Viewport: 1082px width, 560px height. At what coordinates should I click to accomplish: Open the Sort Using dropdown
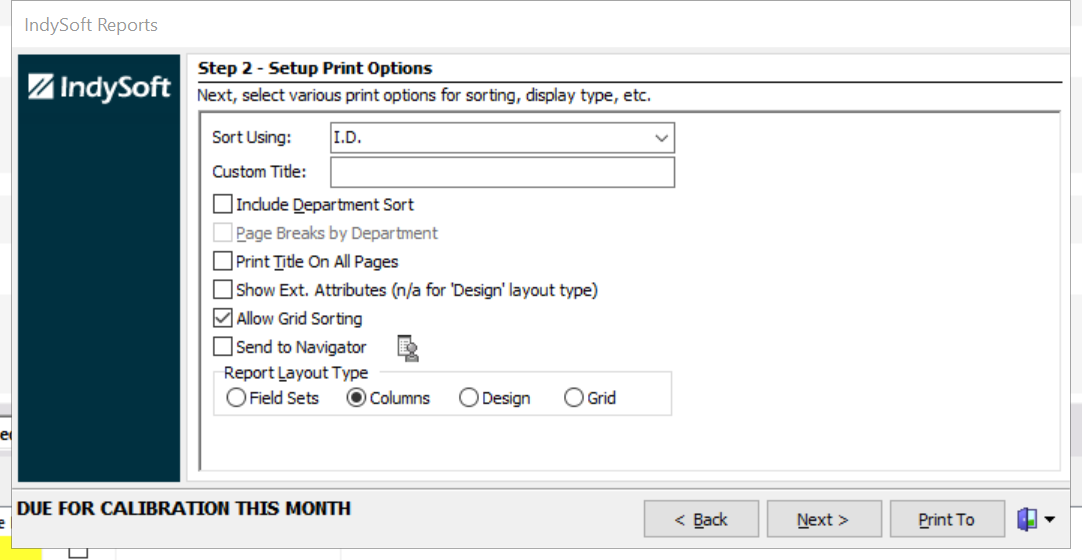pos(661,138)
